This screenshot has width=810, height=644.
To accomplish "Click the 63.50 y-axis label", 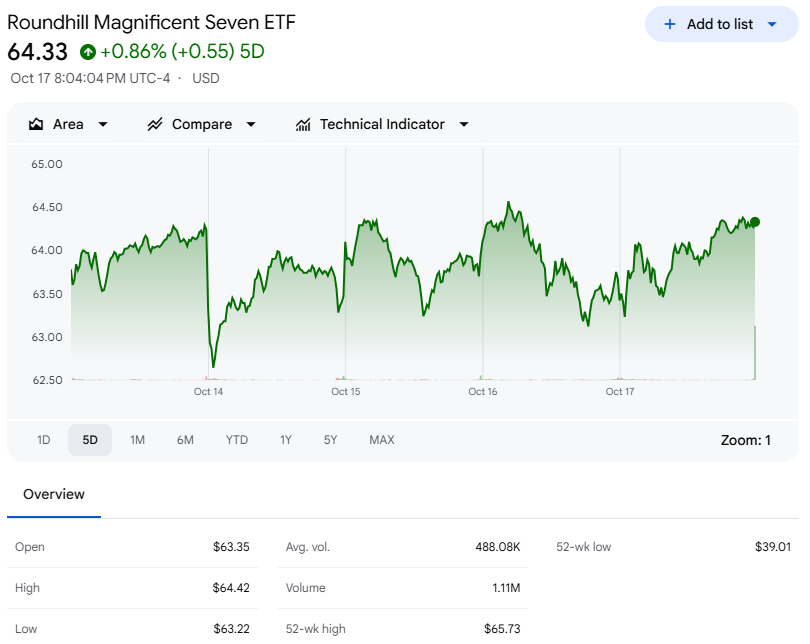I will pyautogui.click(x=47, y=294).
